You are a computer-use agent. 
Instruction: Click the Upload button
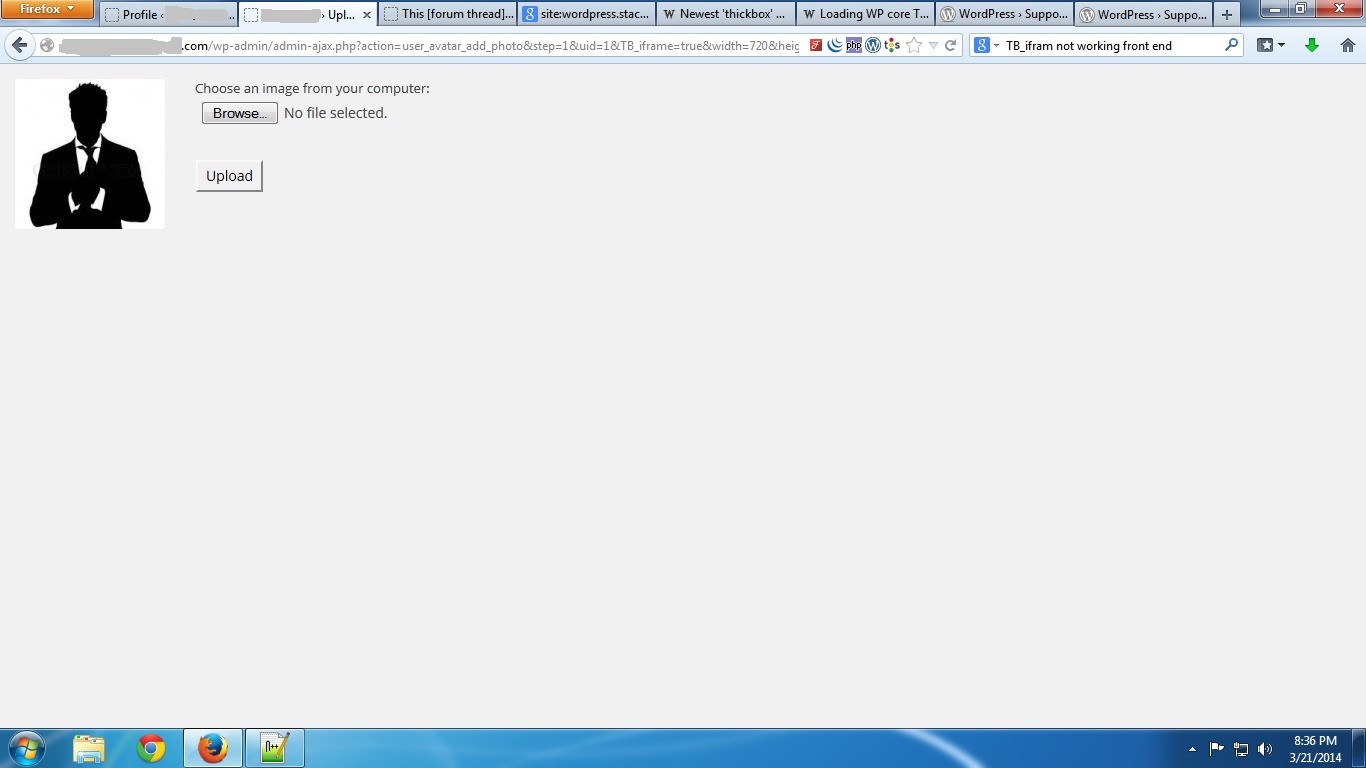coord(229,176)
